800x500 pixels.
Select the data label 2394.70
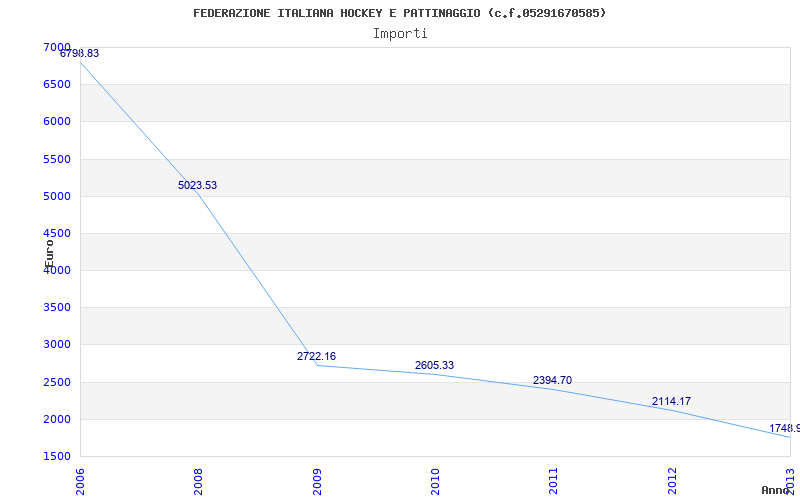coord(552,380)
